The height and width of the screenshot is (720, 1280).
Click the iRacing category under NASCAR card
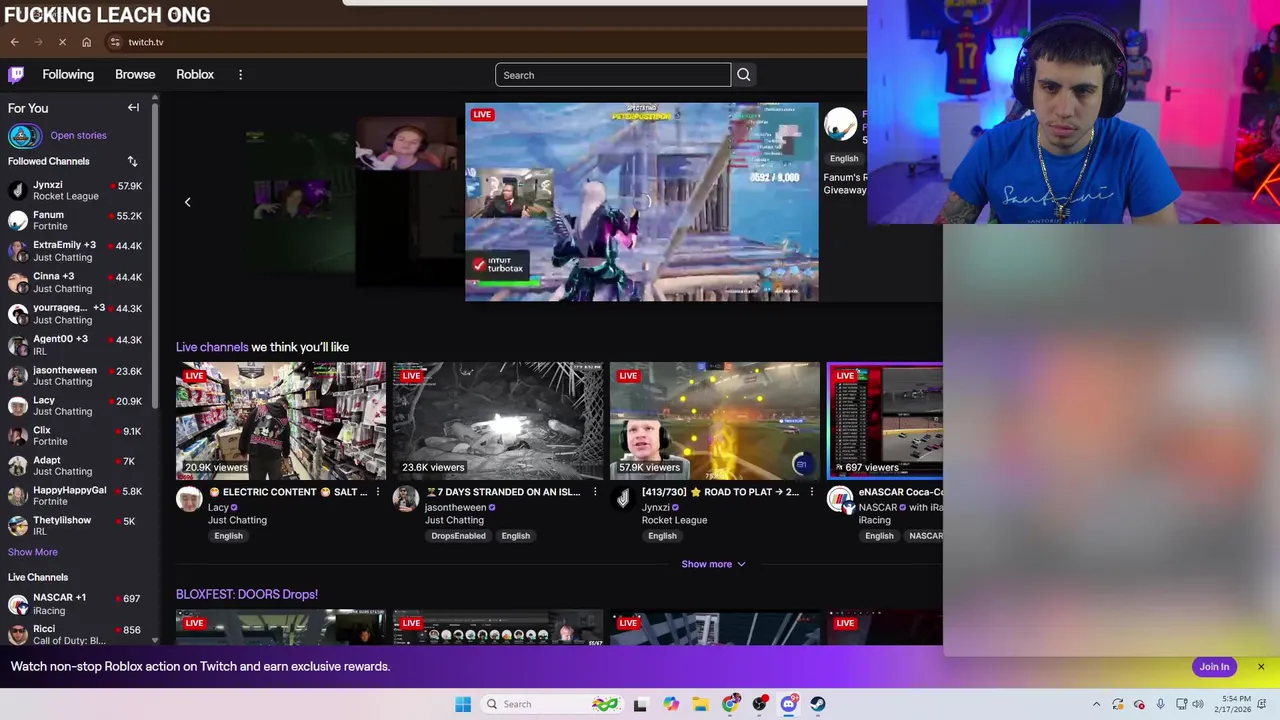[874, 520]
